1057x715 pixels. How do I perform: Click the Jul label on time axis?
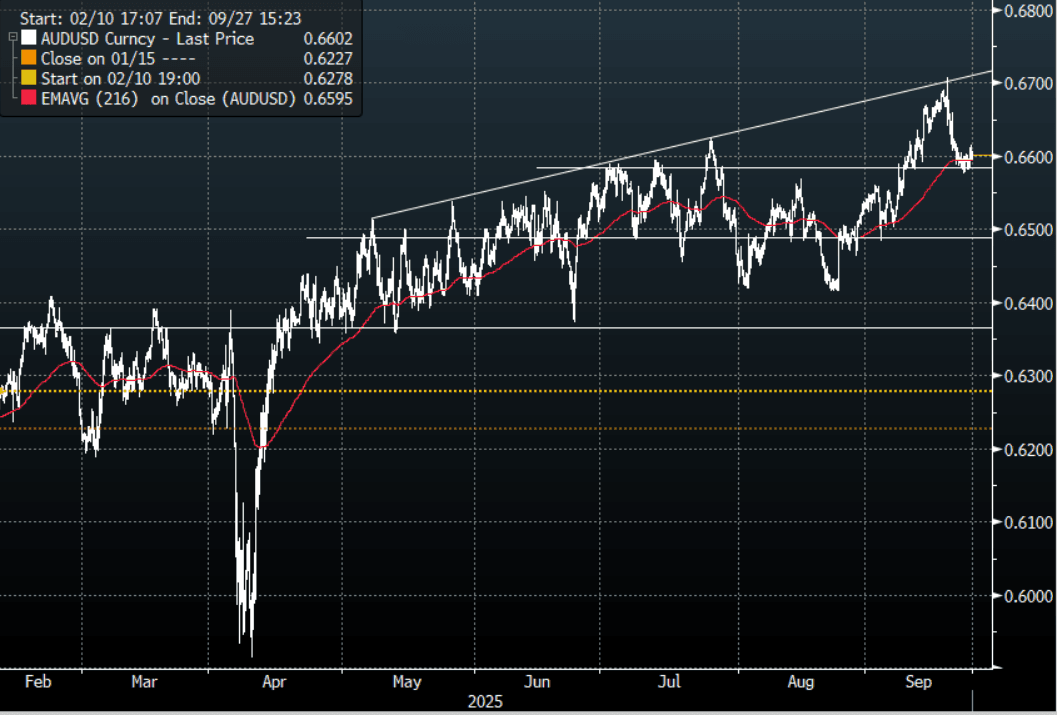click(x=669, y=682)
